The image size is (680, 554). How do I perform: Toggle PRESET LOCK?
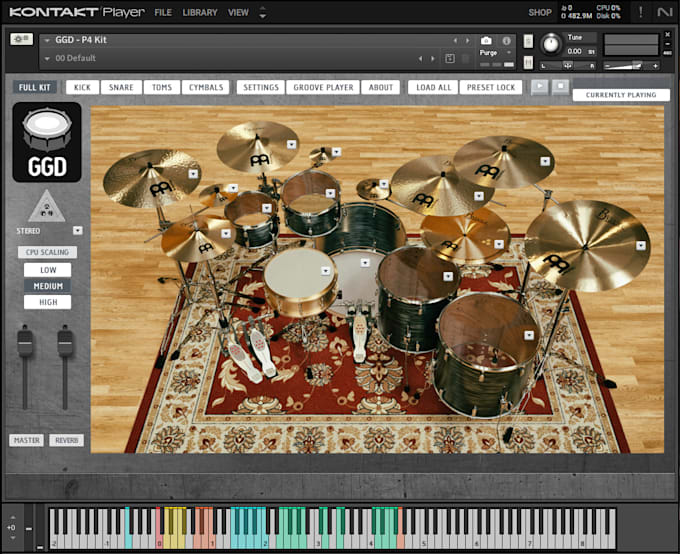[x=490, y=87]
